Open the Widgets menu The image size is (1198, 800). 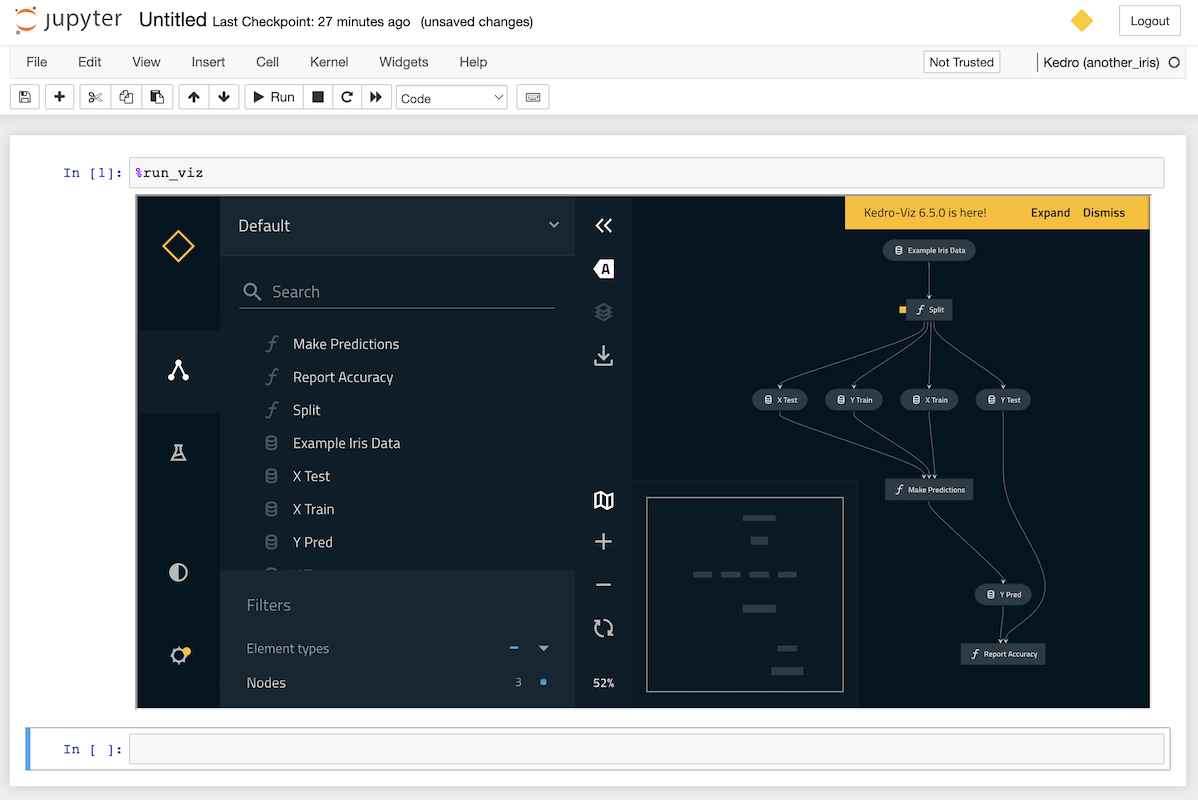403,62
